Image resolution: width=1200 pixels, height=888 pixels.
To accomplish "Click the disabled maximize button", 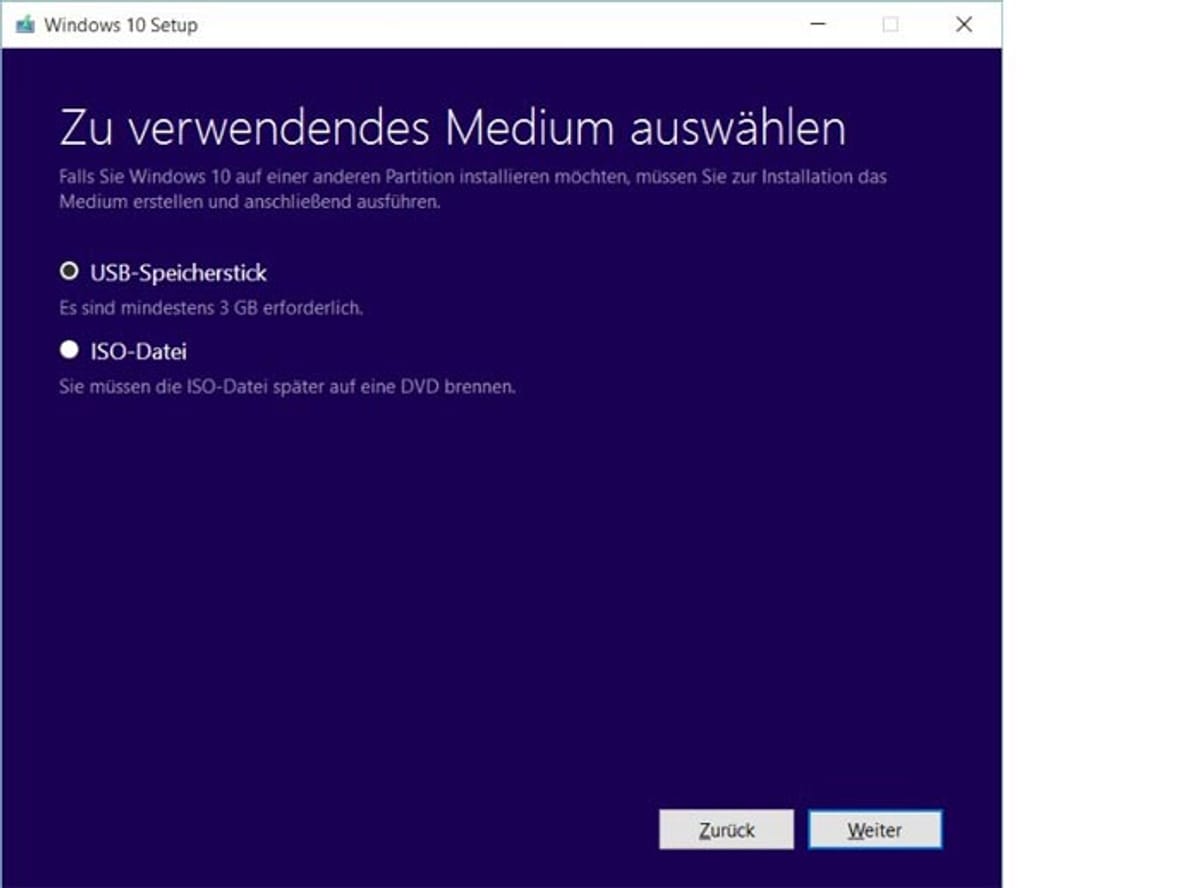I will 890,25.
